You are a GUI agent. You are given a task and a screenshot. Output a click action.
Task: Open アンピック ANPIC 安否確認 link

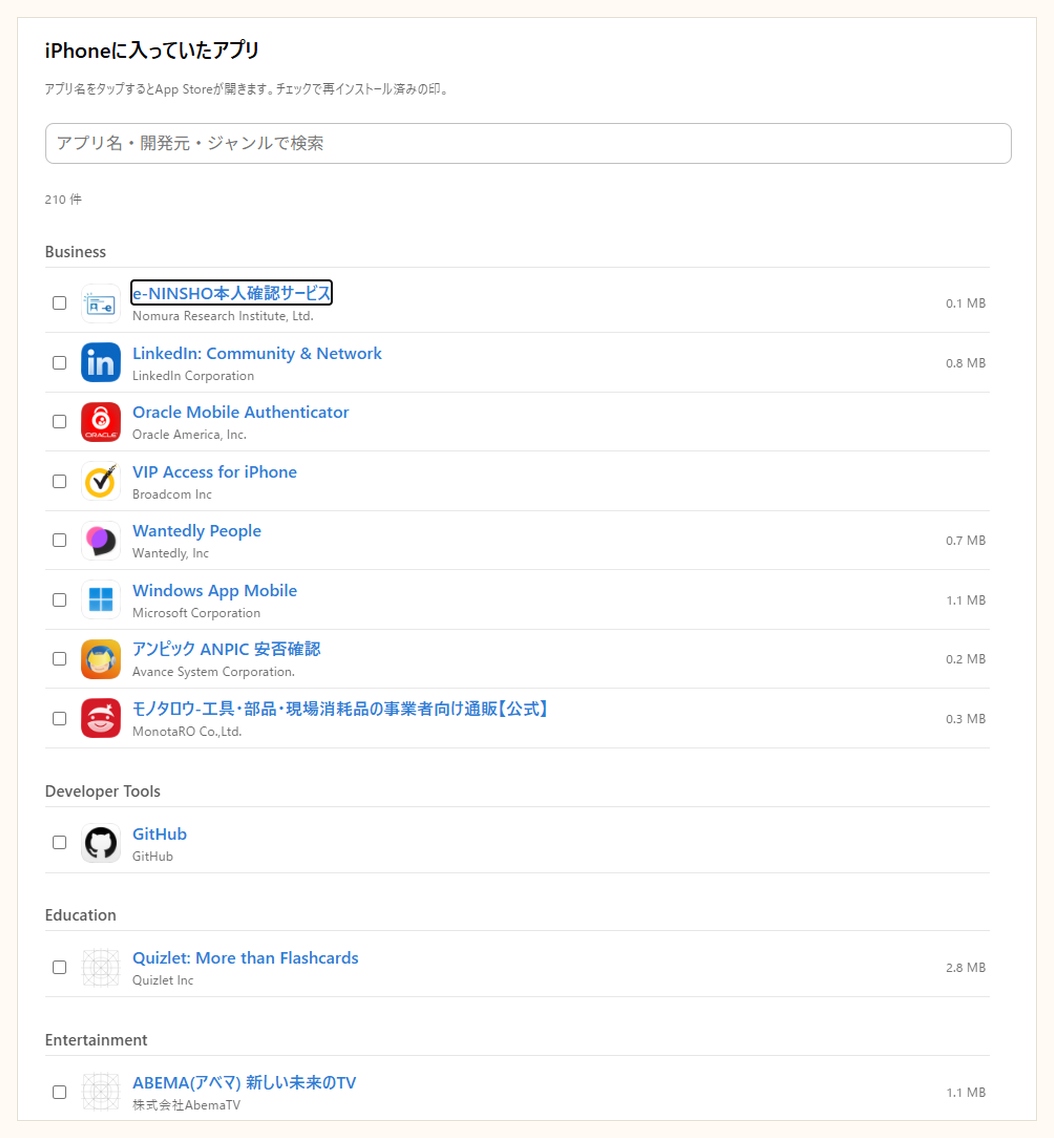pyautogui.click(x=226, y=649)
